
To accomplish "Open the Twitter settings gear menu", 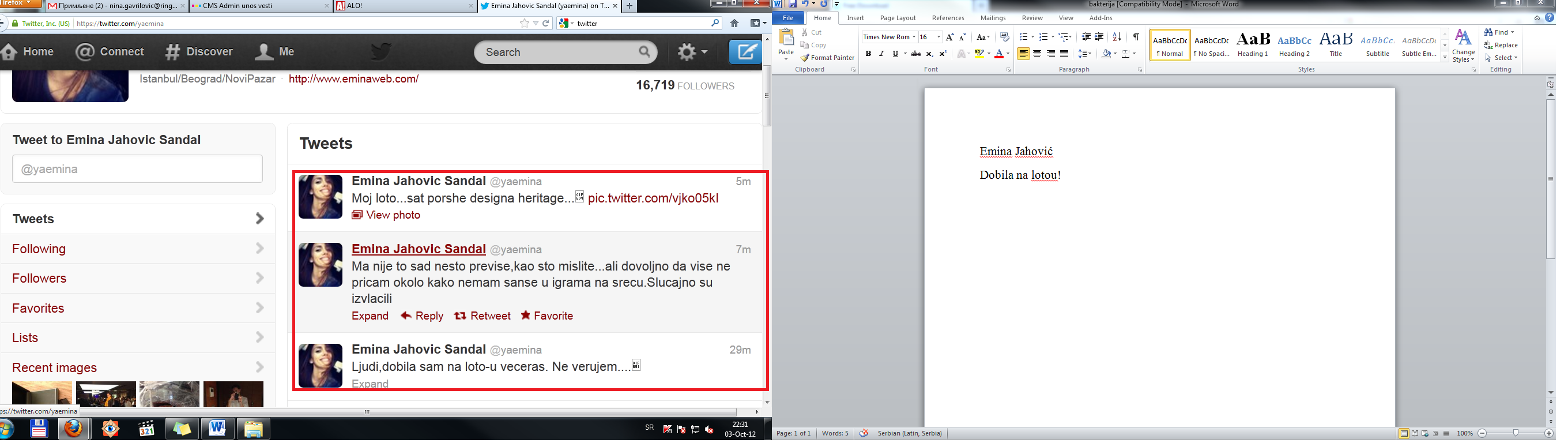I will click(692, 52).
